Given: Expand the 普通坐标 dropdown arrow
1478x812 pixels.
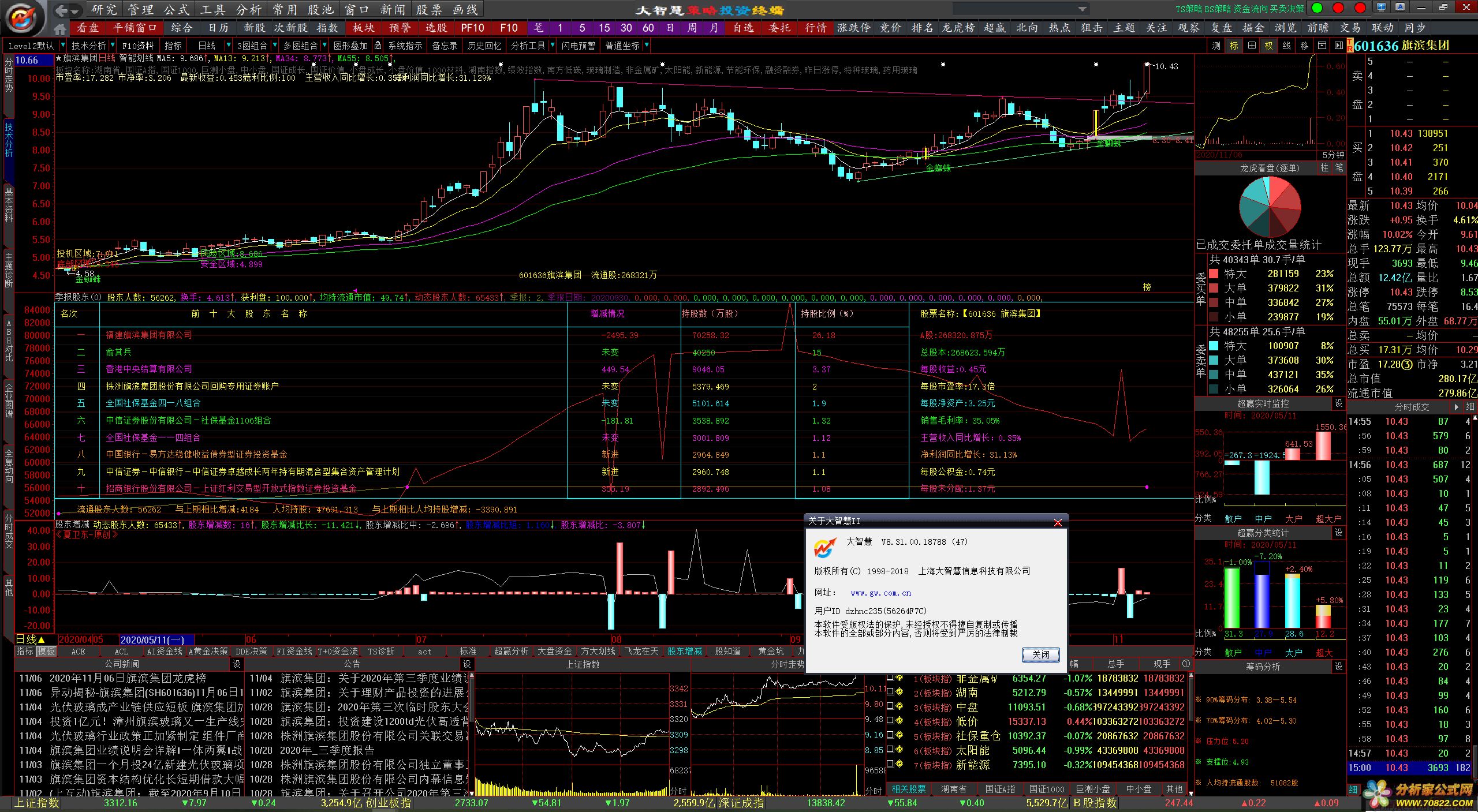Looking at the screenshot, I should (x=647, y=45).
